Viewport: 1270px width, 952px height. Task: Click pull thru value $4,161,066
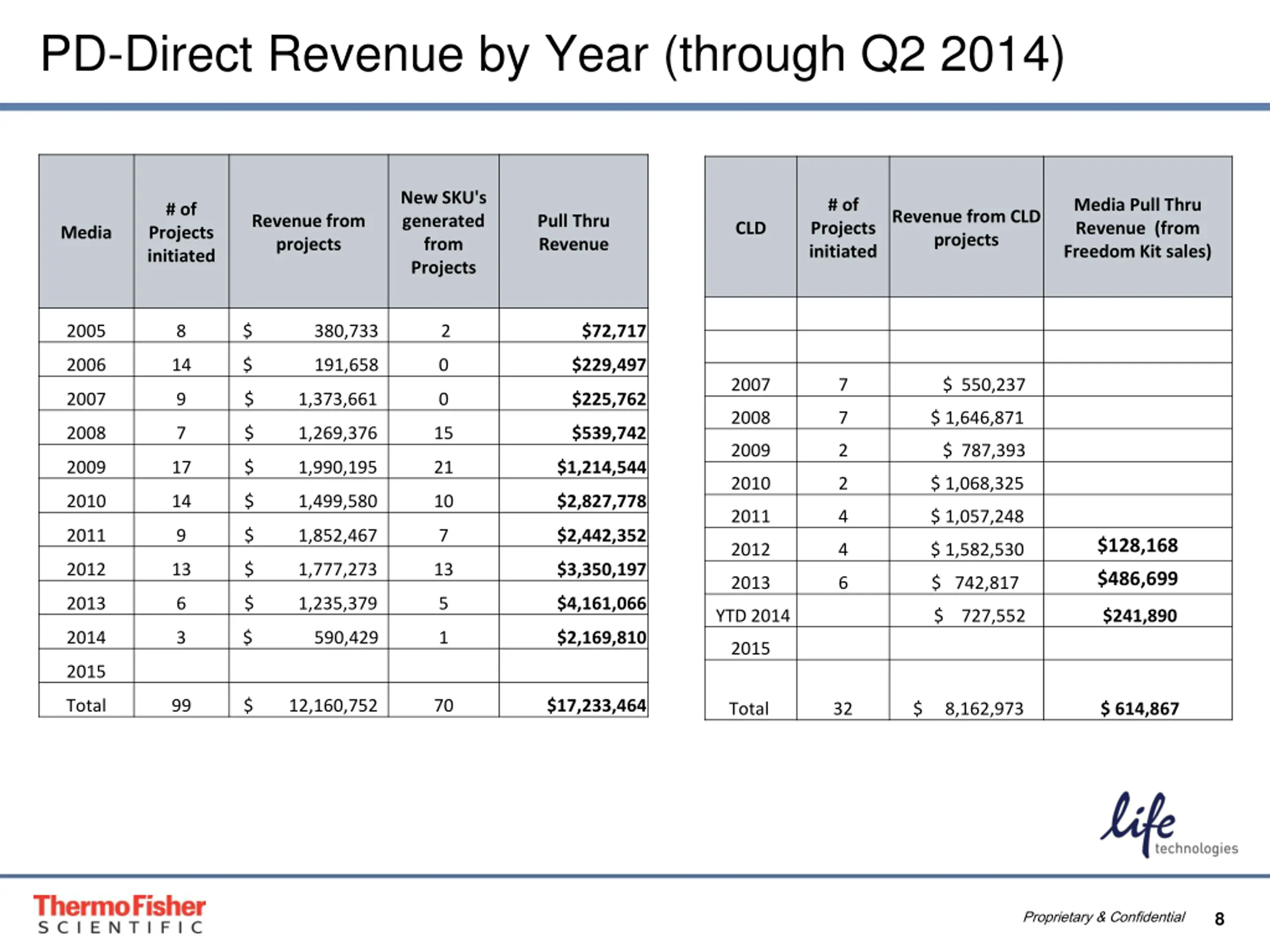(602, 603)
